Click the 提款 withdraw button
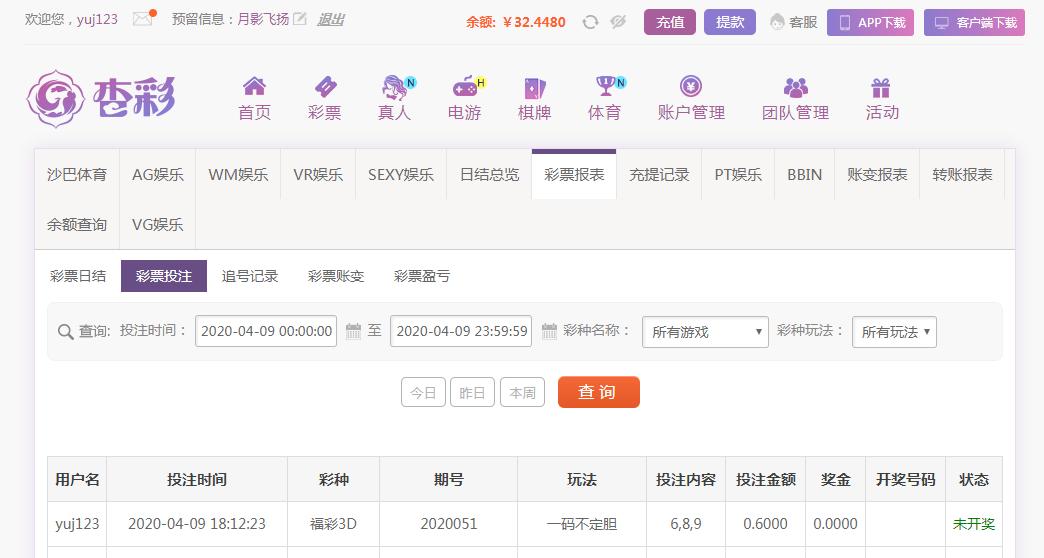 730,22
